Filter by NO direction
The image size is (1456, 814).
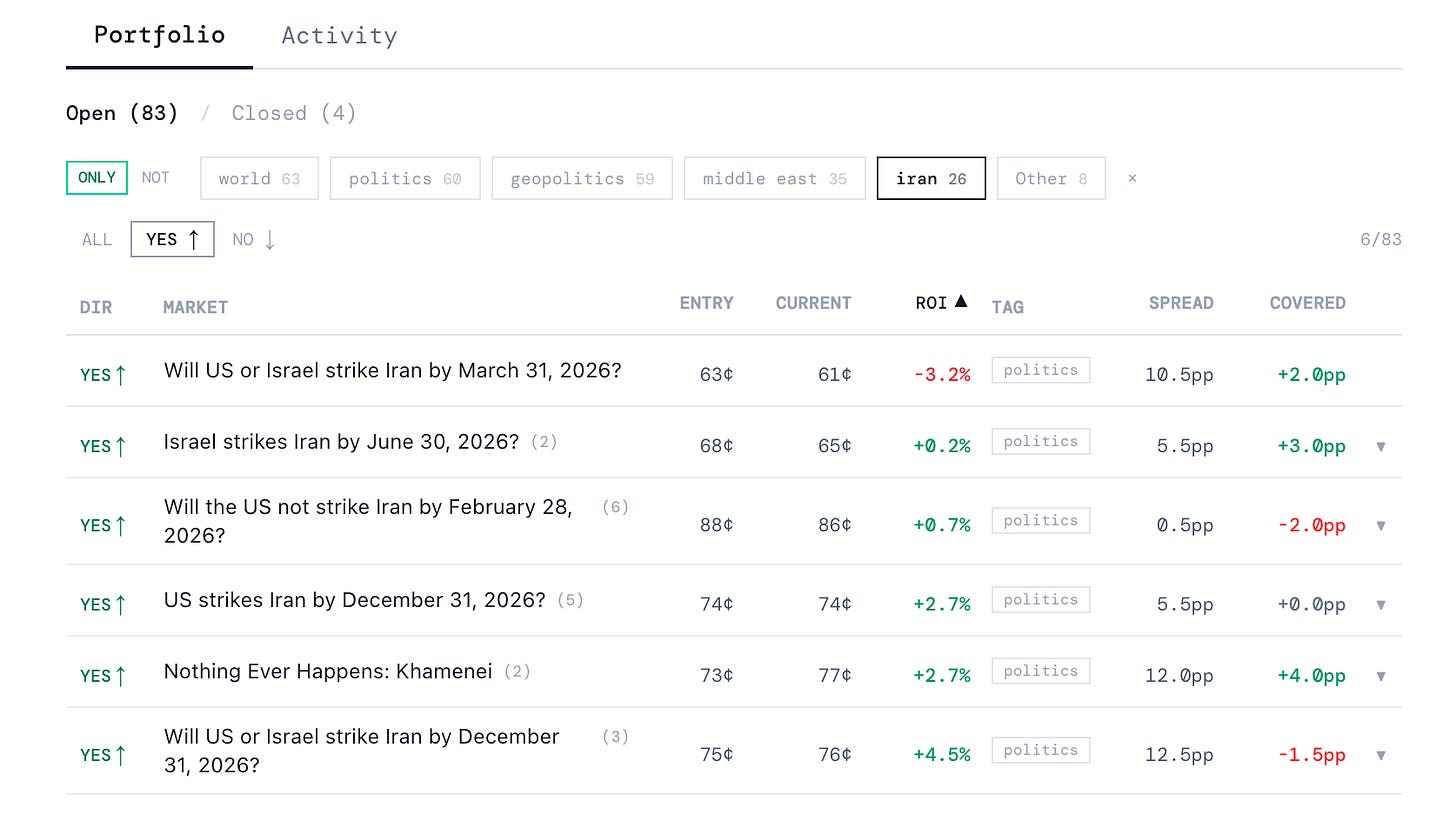254,239
